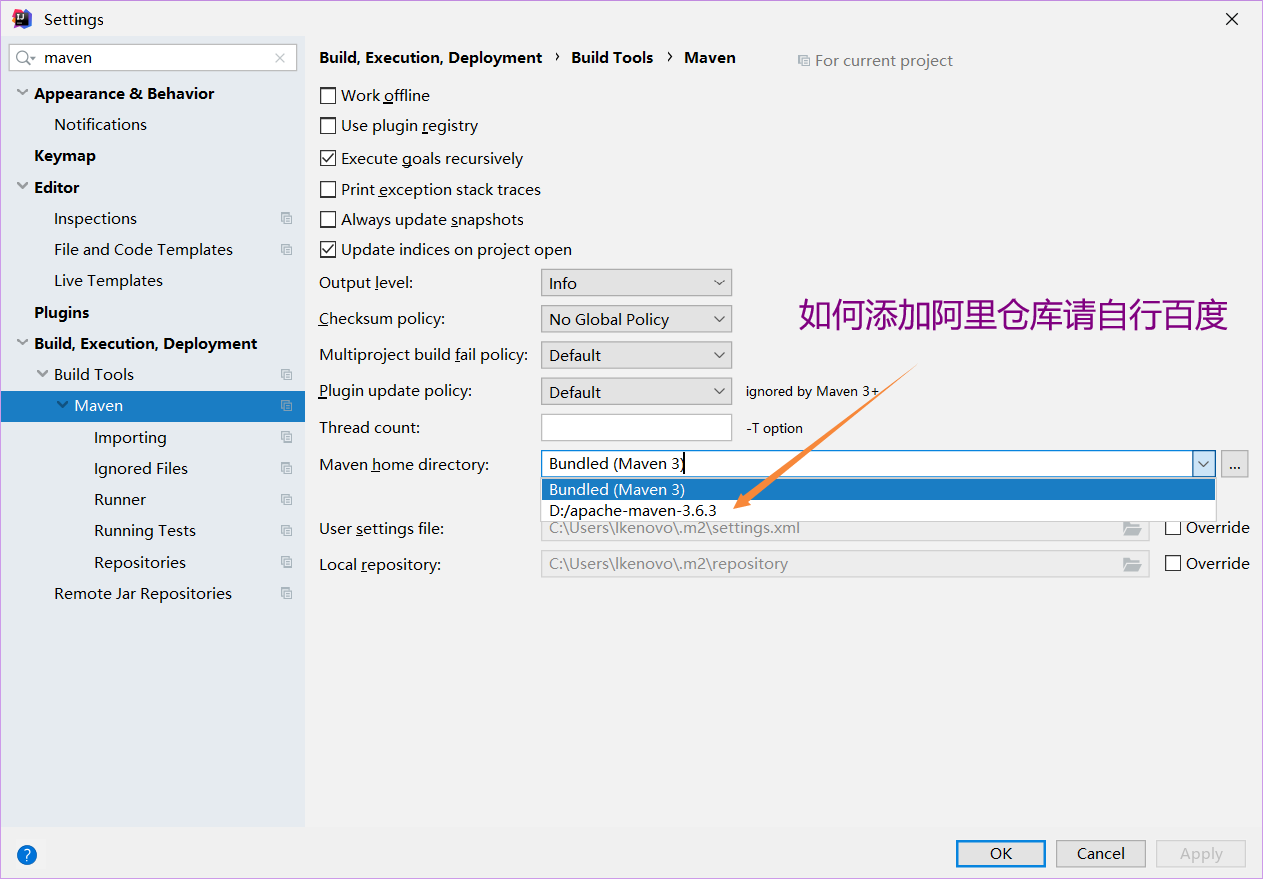Browse Maven home directory with ellipsis button
Image resolution: width=1263 pixels, height=879 pixels.
click(1235, 464)
